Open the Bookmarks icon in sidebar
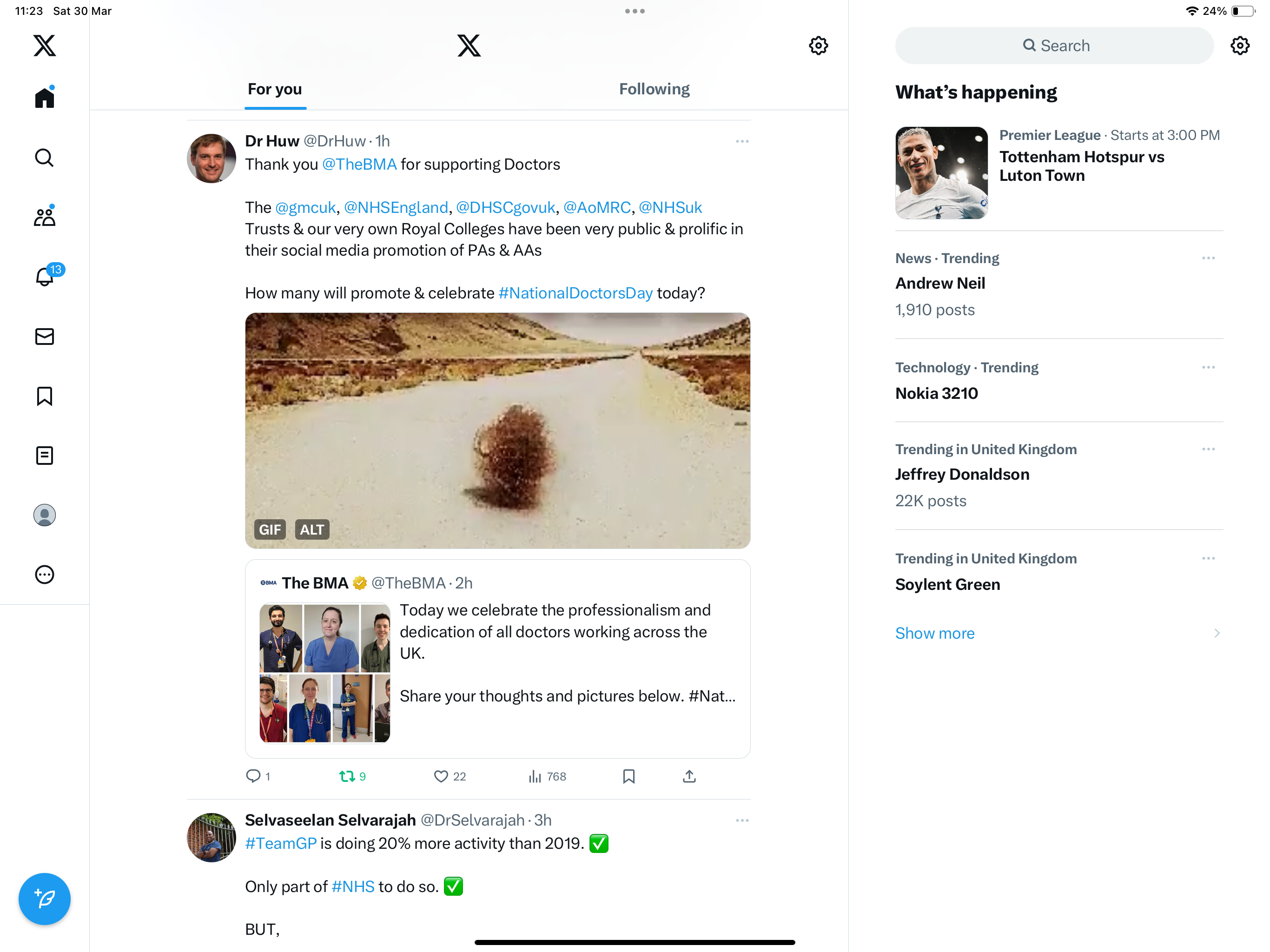 coord(44,396)
